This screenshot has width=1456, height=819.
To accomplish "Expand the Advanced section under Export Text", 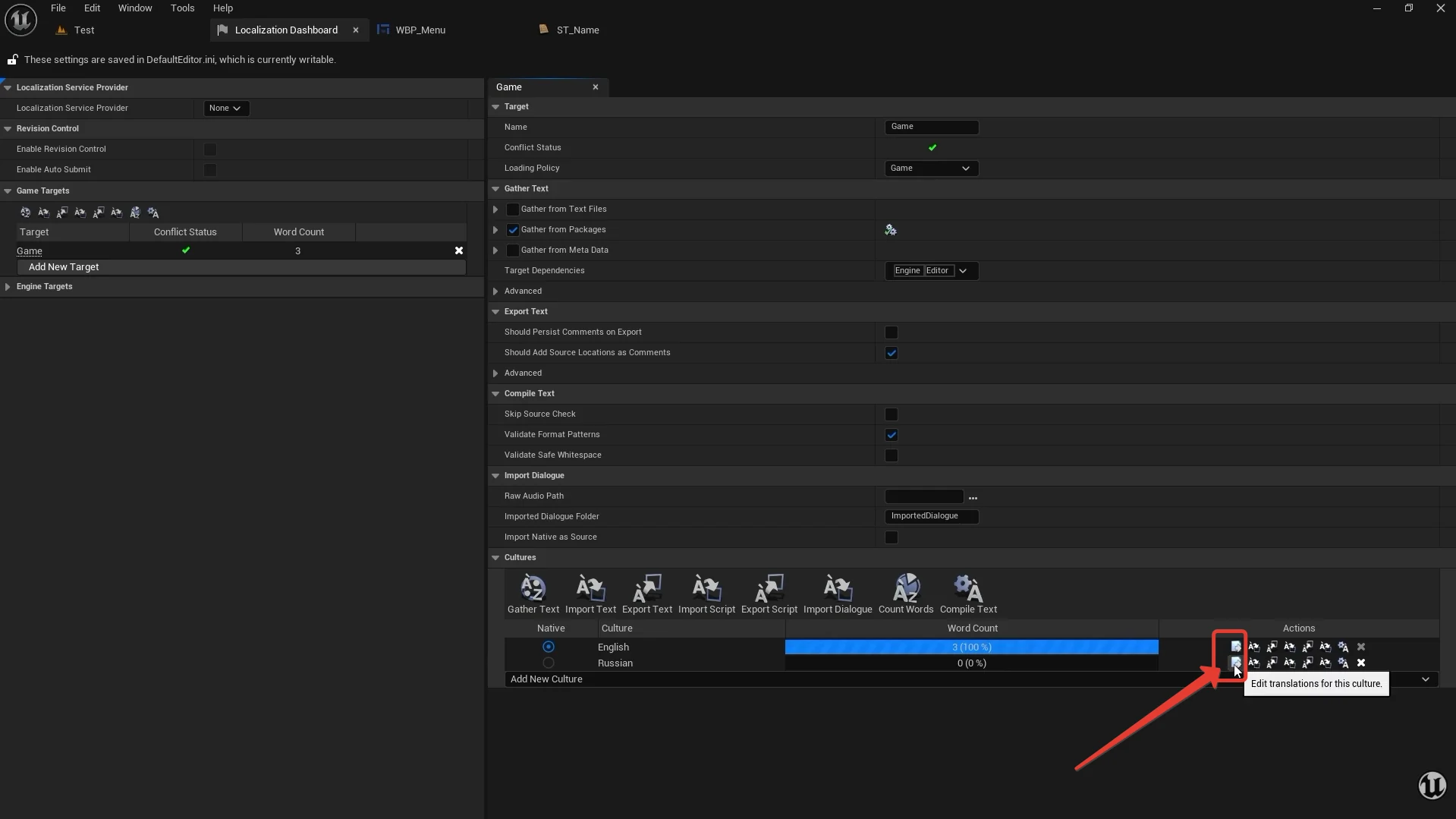I will coord(495,373).
